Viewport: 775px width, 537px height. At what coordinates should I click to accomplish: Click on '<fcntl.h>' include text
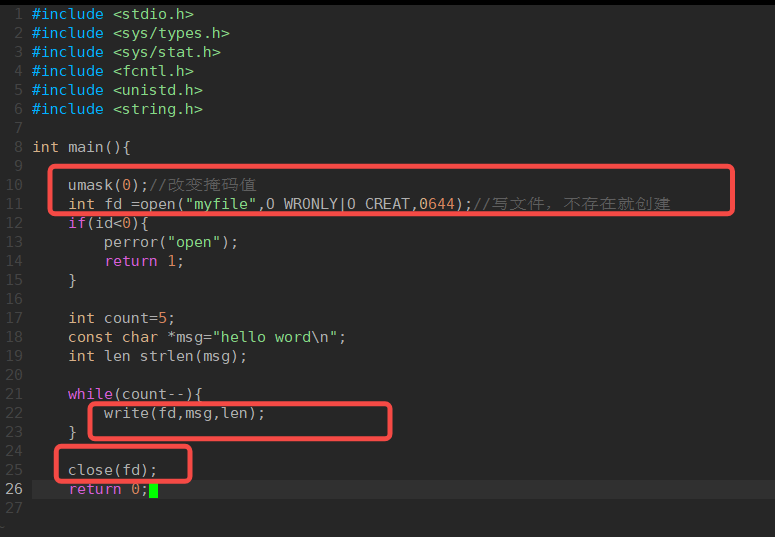(153, 71)
